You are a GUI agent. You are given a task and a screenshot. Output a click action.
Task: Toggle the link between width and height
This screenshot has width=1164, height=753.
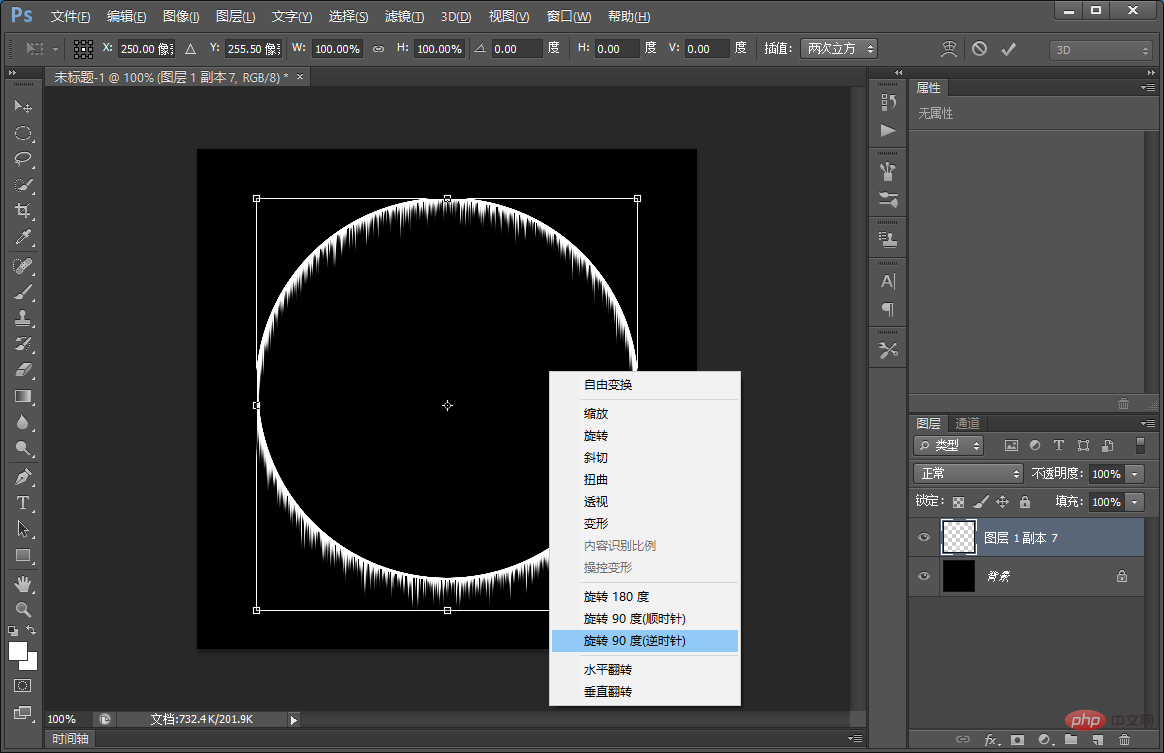pos(378,48)
